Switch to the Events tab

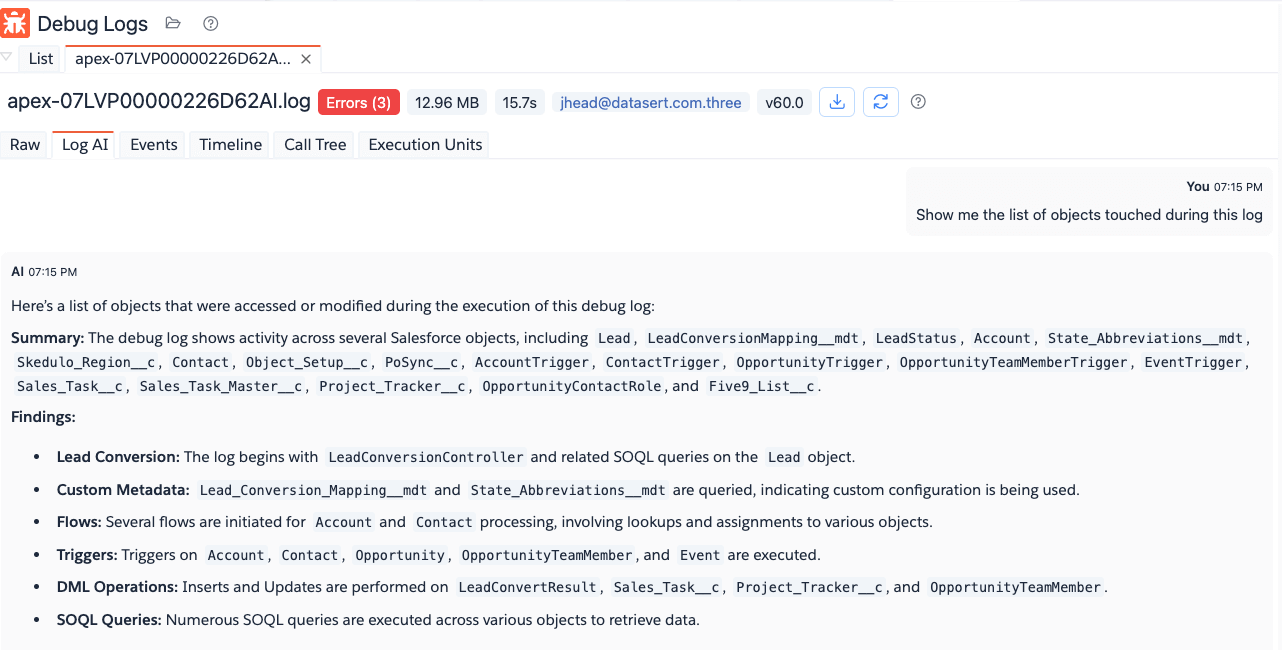[x=154, y=145]
